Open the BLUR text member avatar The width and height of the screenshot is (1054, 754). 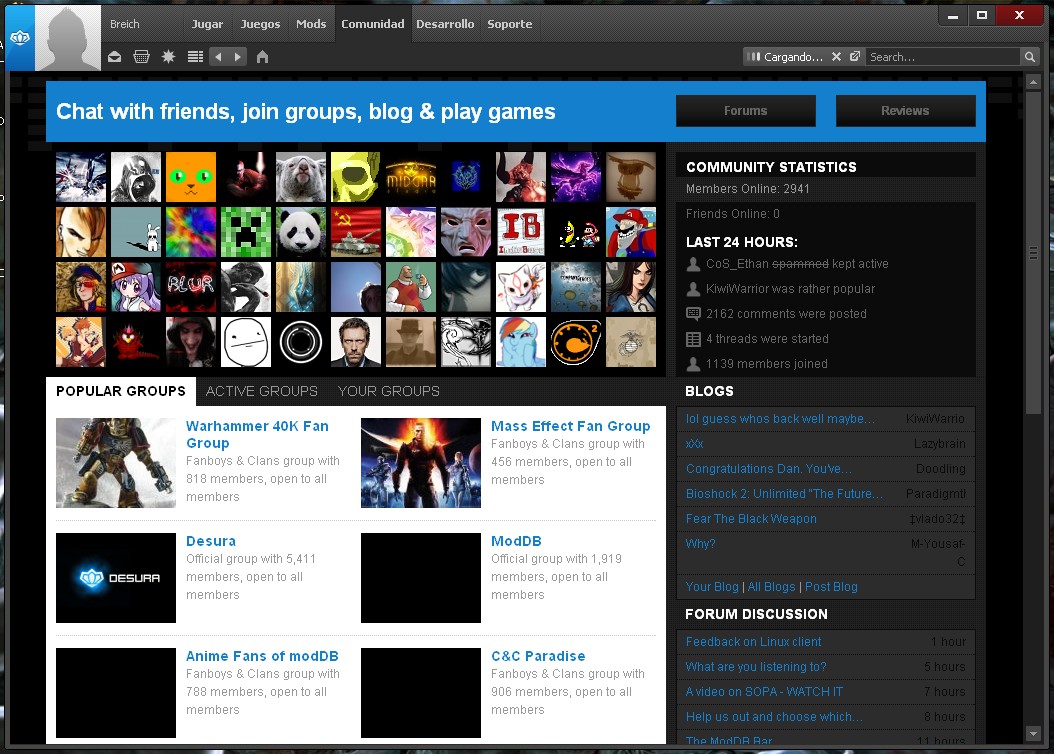[x=191, y=287]
